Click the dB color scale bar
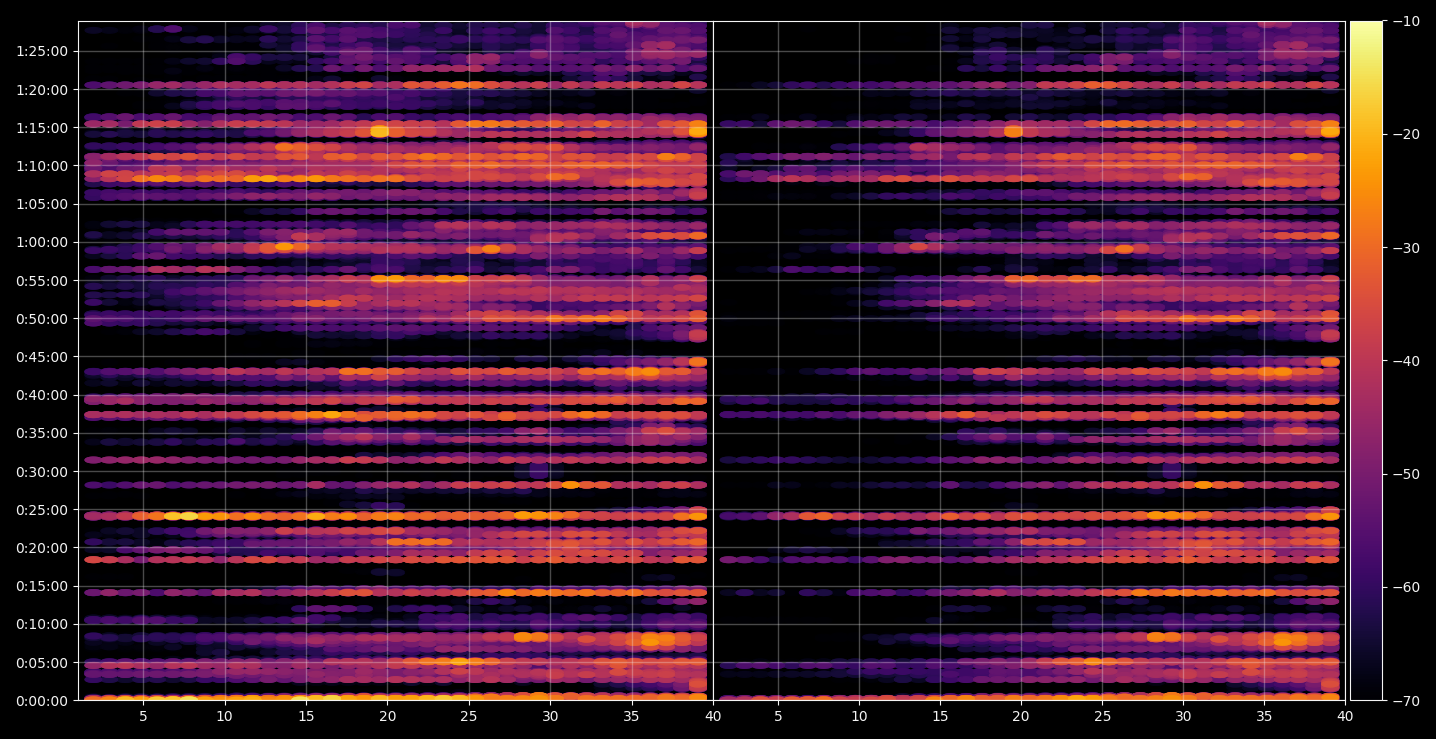Screen dimensions: 1436x739 tap(1366, 361)
